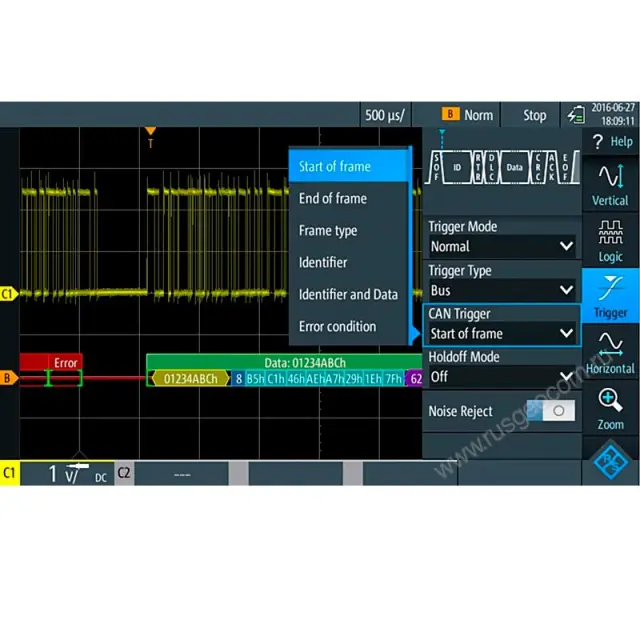Open the Help icon
This screenshot has width=640, height=640.
(611, 142)
